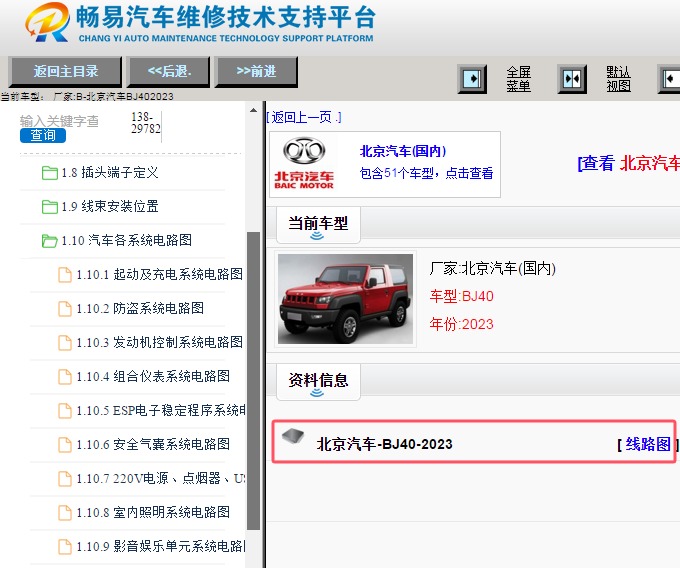Click 包含51个车型，点击查看 link
The image size is (680, 568).
pyautogui.click(x=426, y=173)
